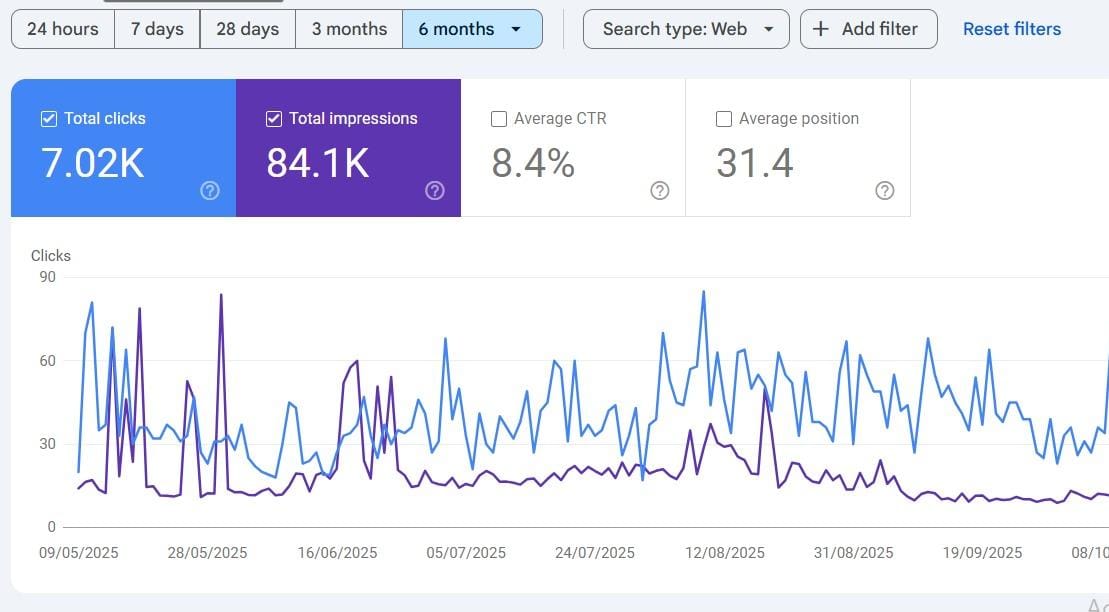Expand the 6 months dropdown arrow

[x=516, y=29]
